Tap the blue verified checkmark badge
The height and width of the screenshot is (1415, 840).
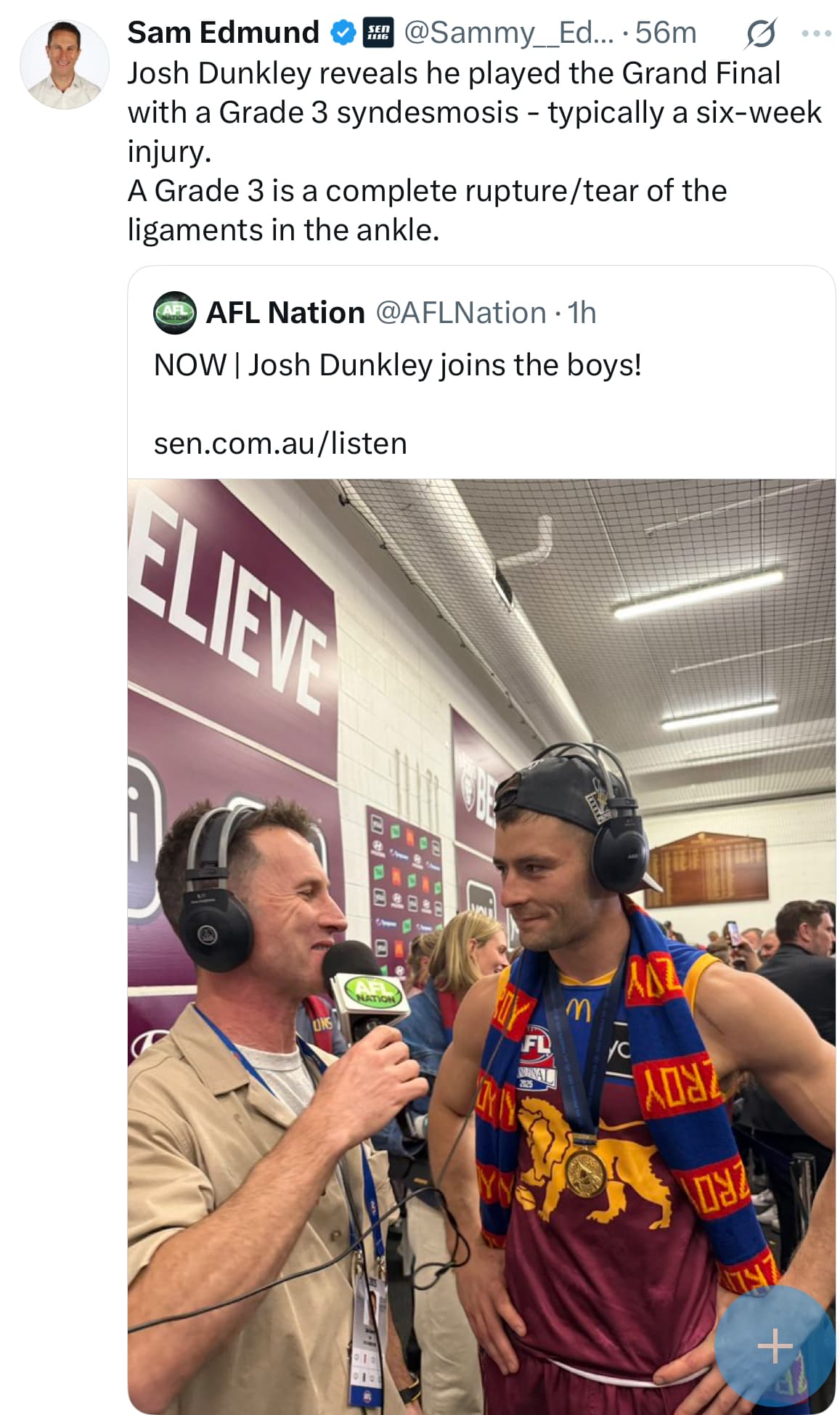coord(343,33)
